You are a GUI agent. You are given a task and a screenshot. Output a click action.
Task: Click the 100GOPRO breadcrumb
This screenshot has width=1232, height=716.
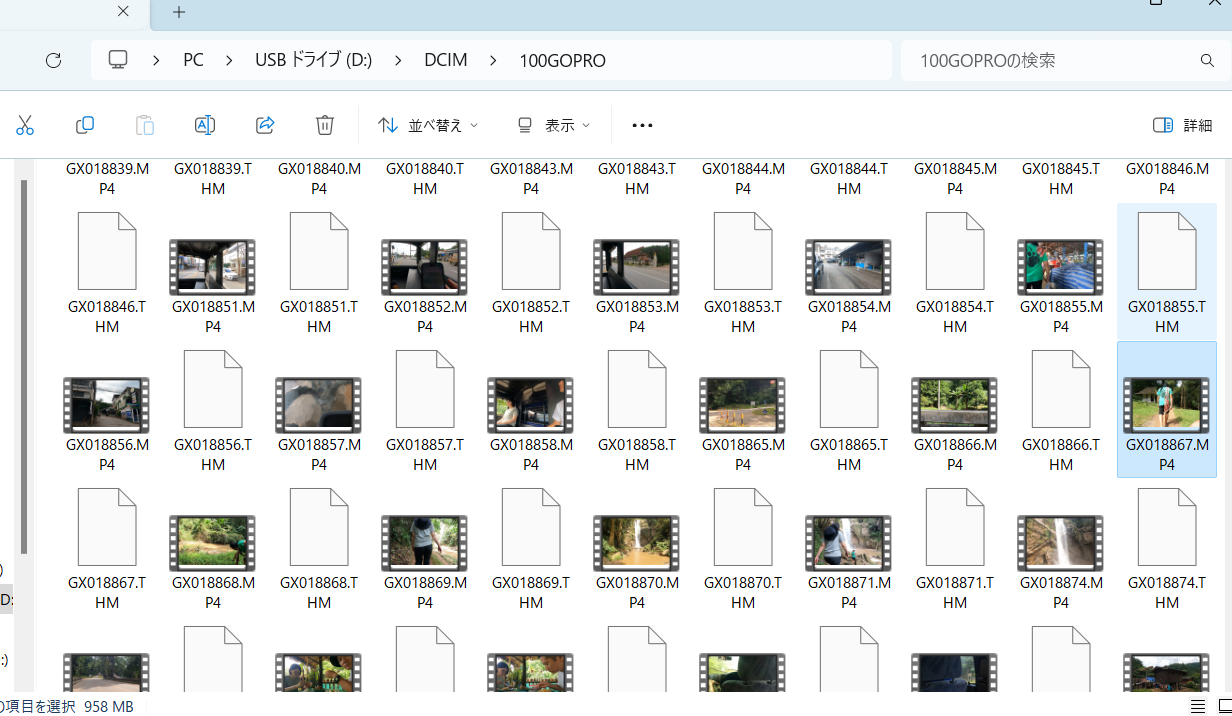[x=562, y=60]
